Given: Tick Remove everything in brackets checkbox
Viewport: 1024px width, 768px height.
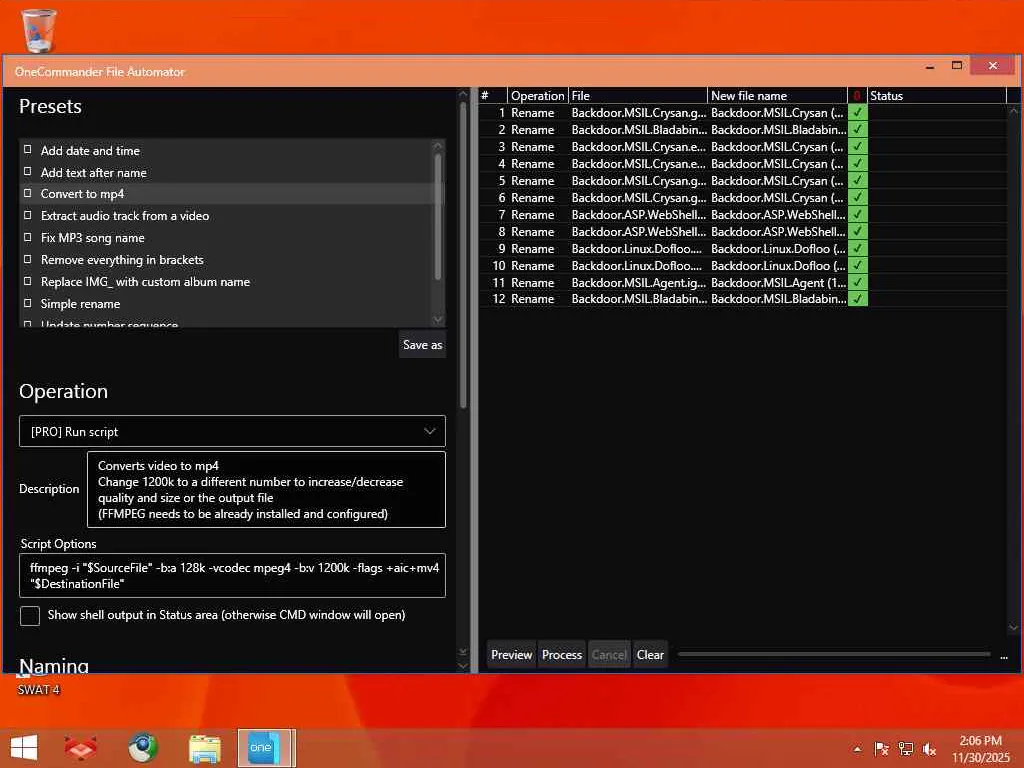Looking at the screenshot, I should [27, 259].
